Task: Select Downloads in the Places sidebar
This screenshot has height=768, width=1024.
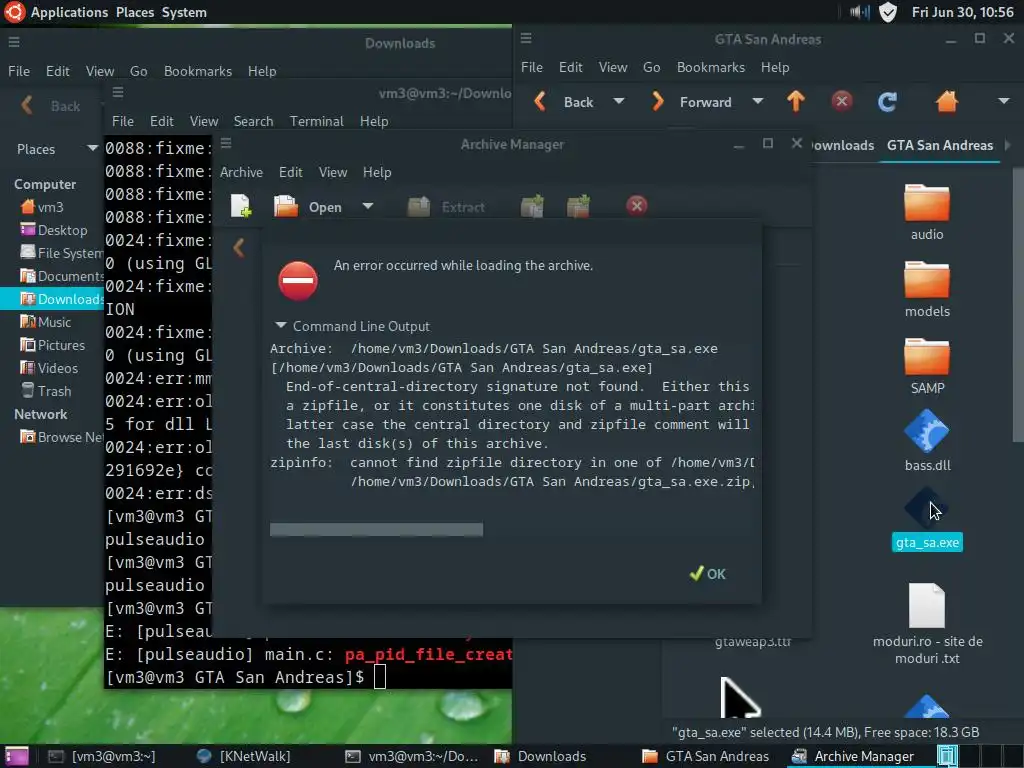Action: (x=52, y=299)
